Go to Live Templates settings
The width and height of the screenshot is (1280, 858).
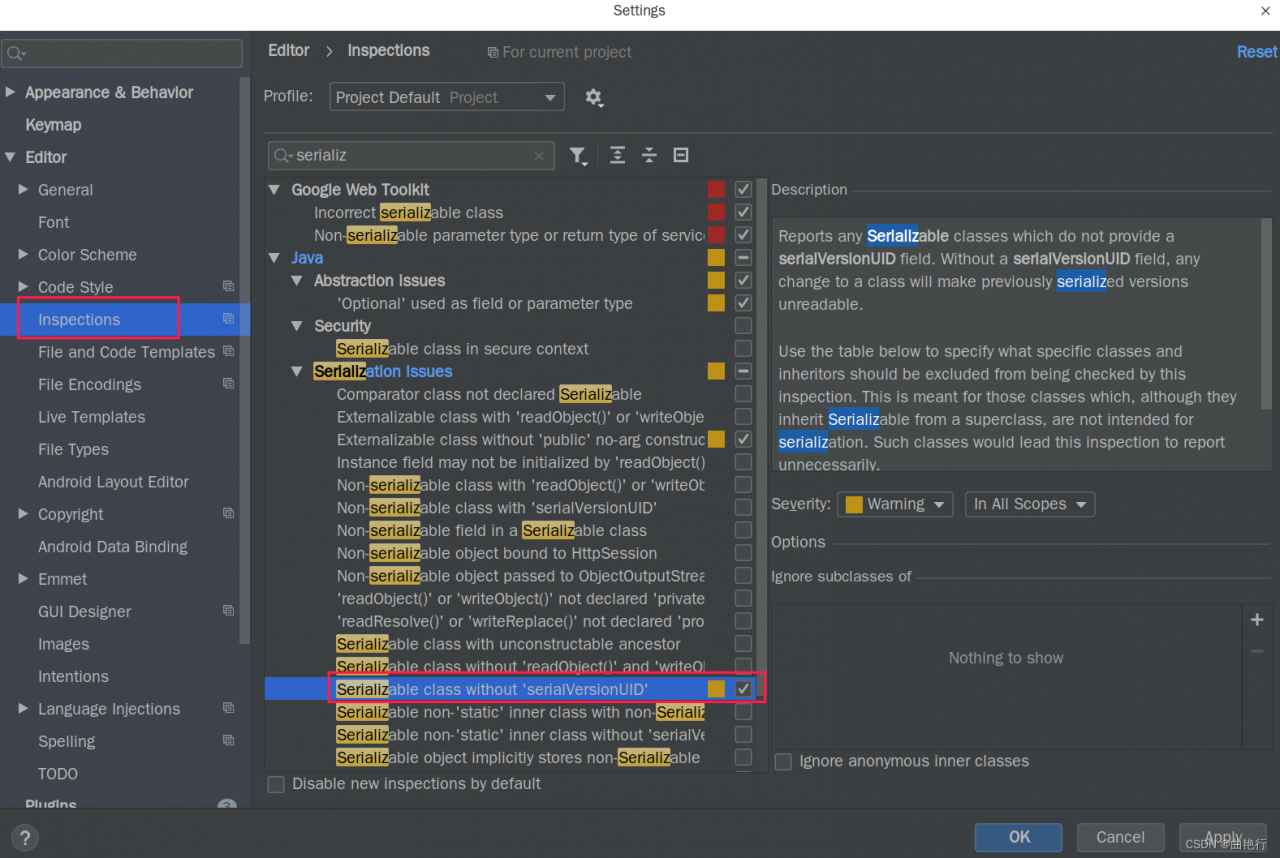[91, 417]
